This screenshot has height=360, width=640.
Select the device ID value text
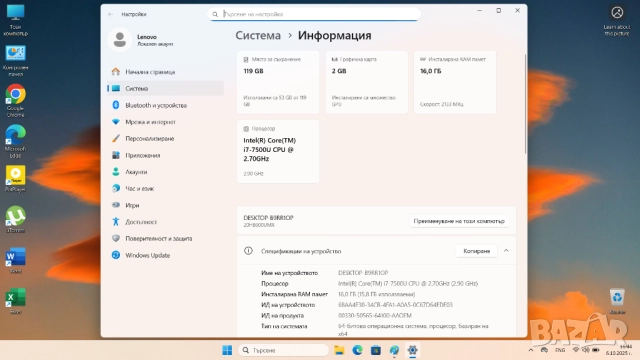pos(395,305)
